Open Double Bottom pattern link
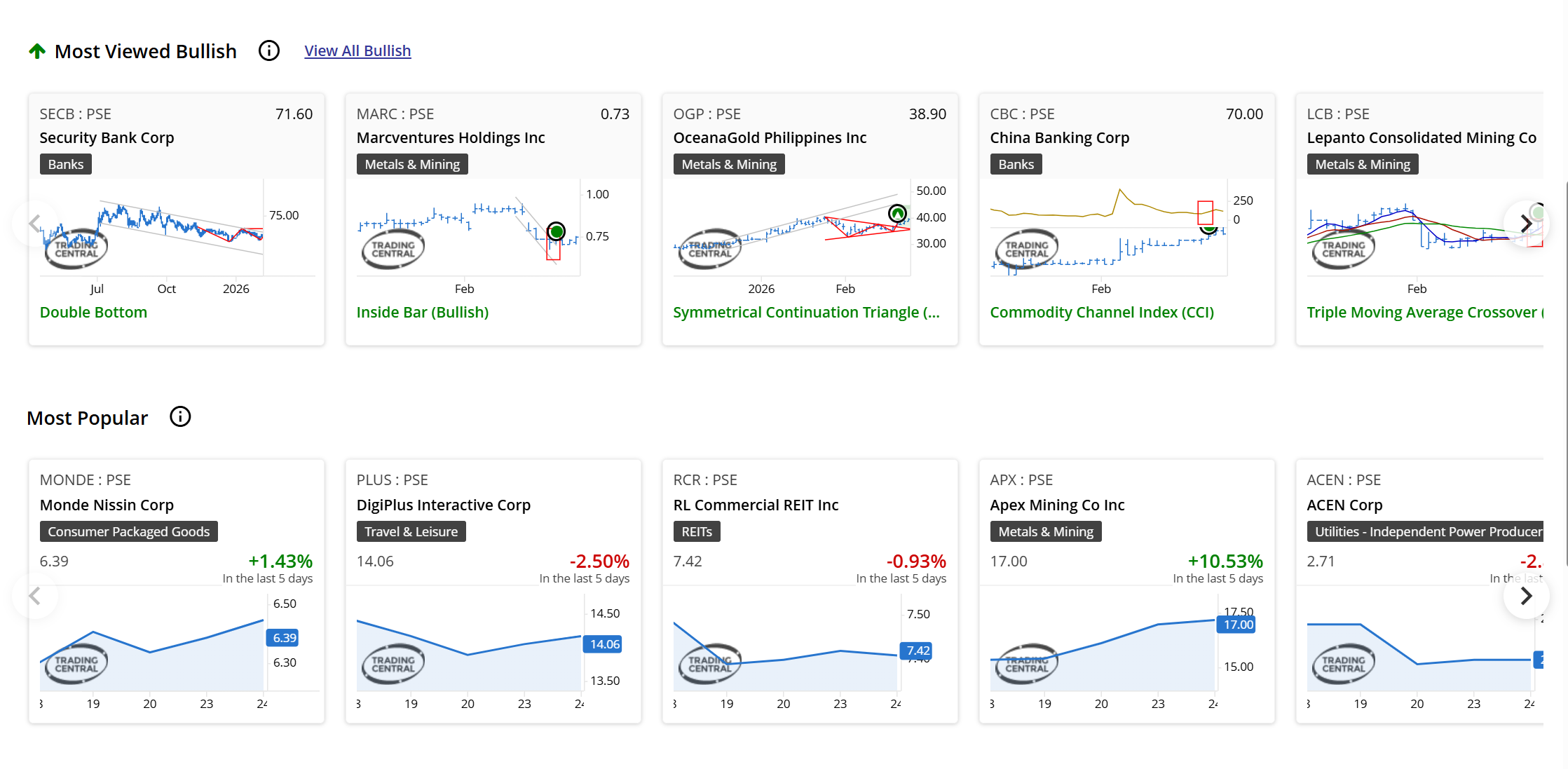Screen dimensions: 1568x769 pyautogui.click(x=93, y=313)
